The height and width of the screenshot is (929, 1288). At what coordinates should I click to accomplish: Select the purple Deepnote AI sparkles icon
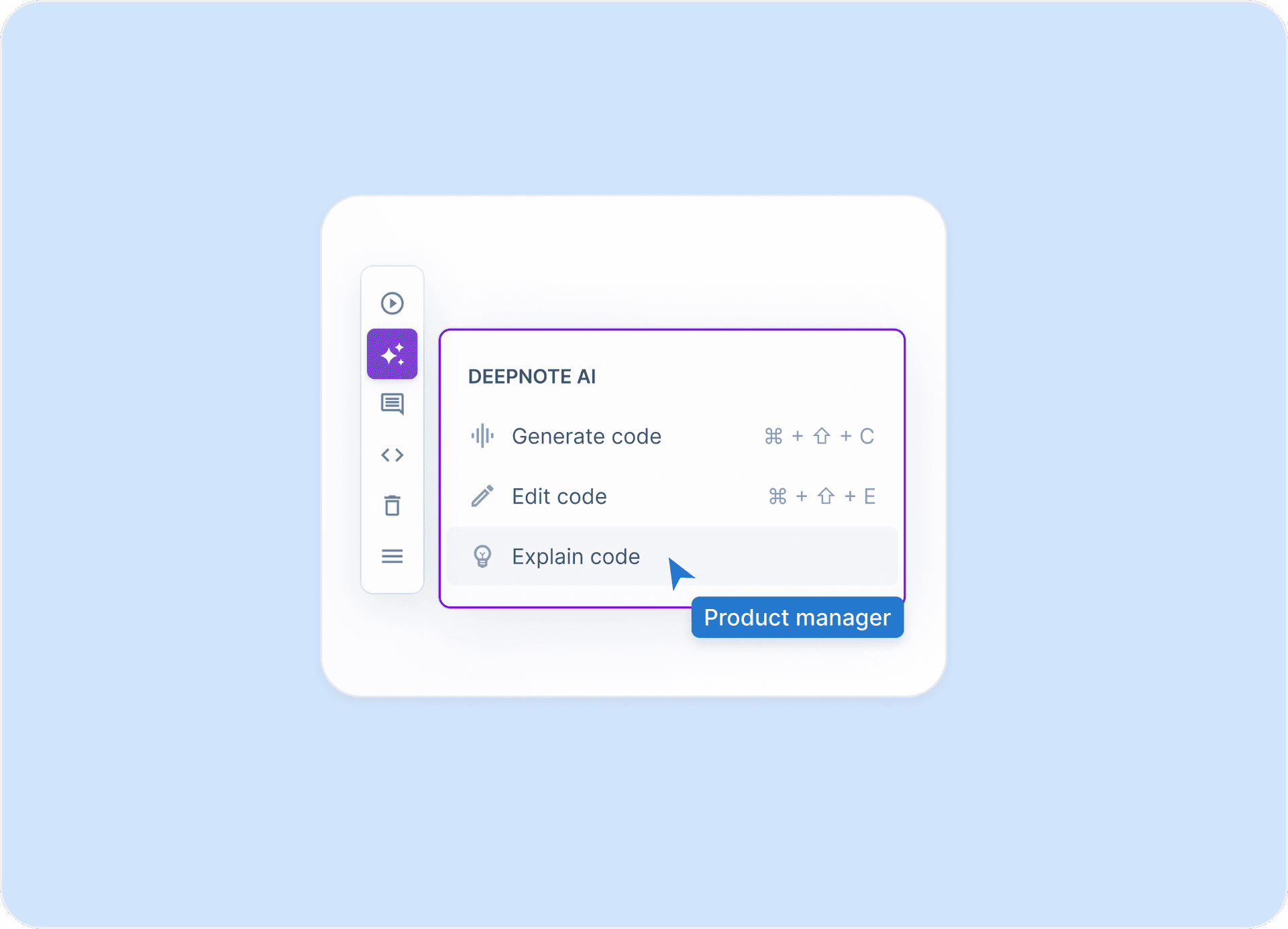point(392,353)
